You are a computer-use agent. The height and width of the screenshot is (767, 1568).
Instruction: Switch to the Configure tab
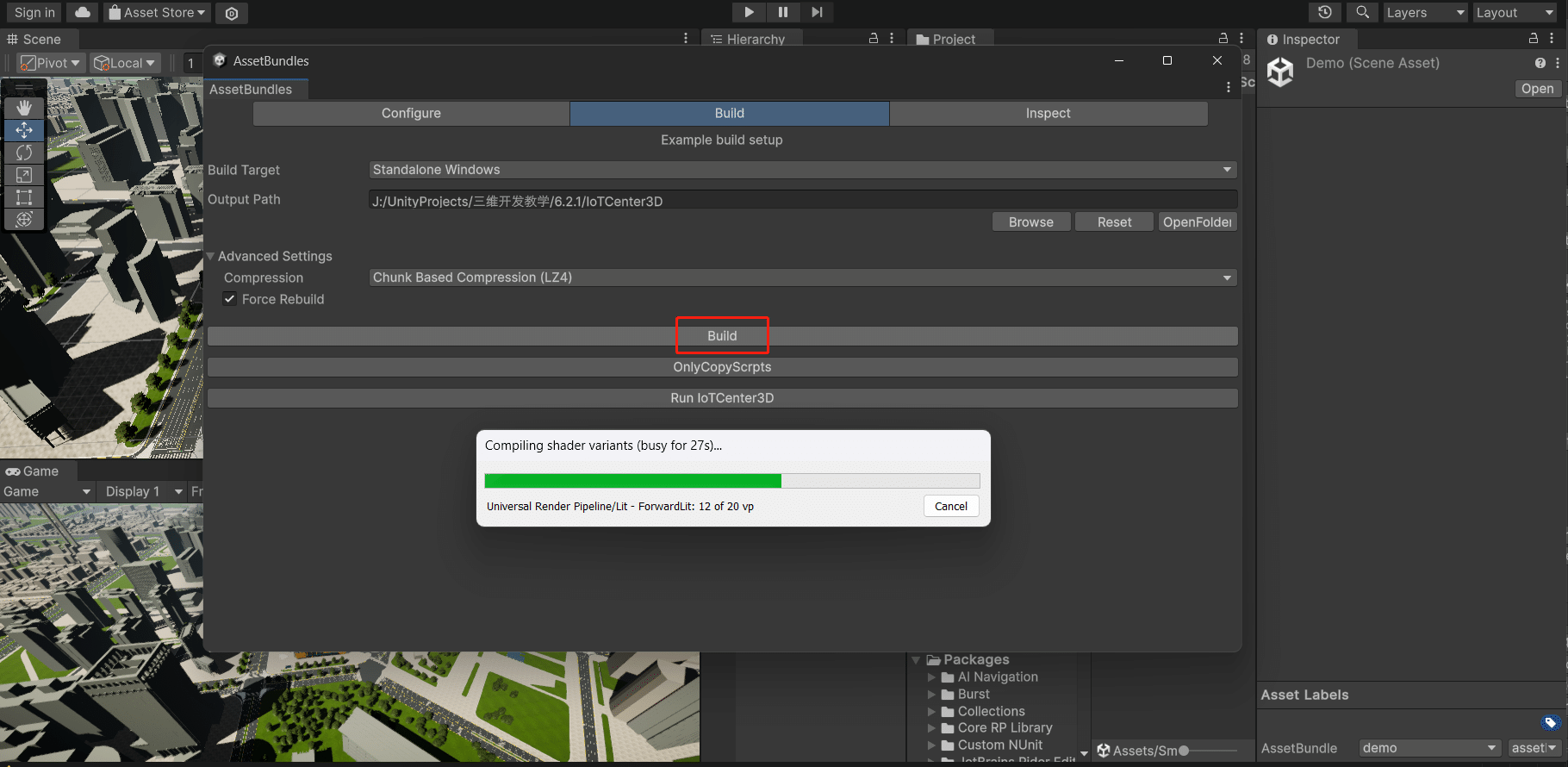click(411, 113)
